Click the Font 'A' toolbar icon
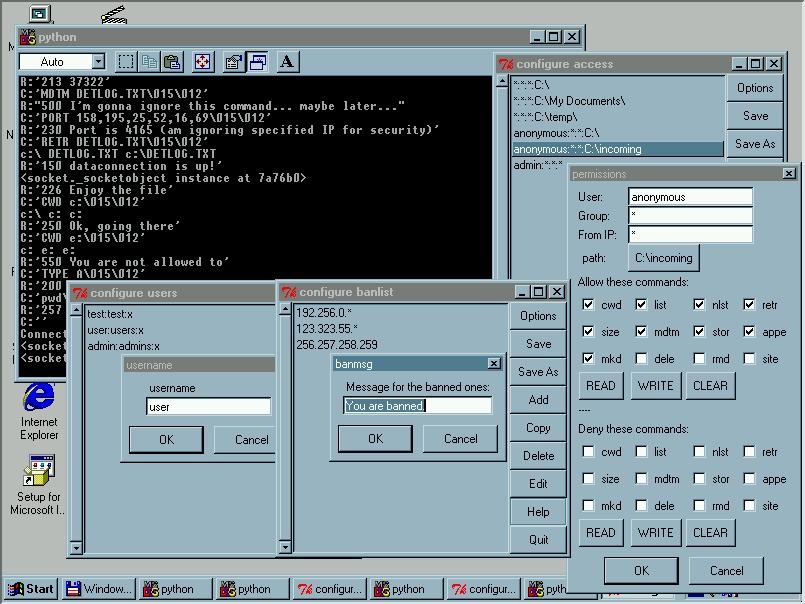Screen dimensions: 805x604 click(x=287, y=62)
